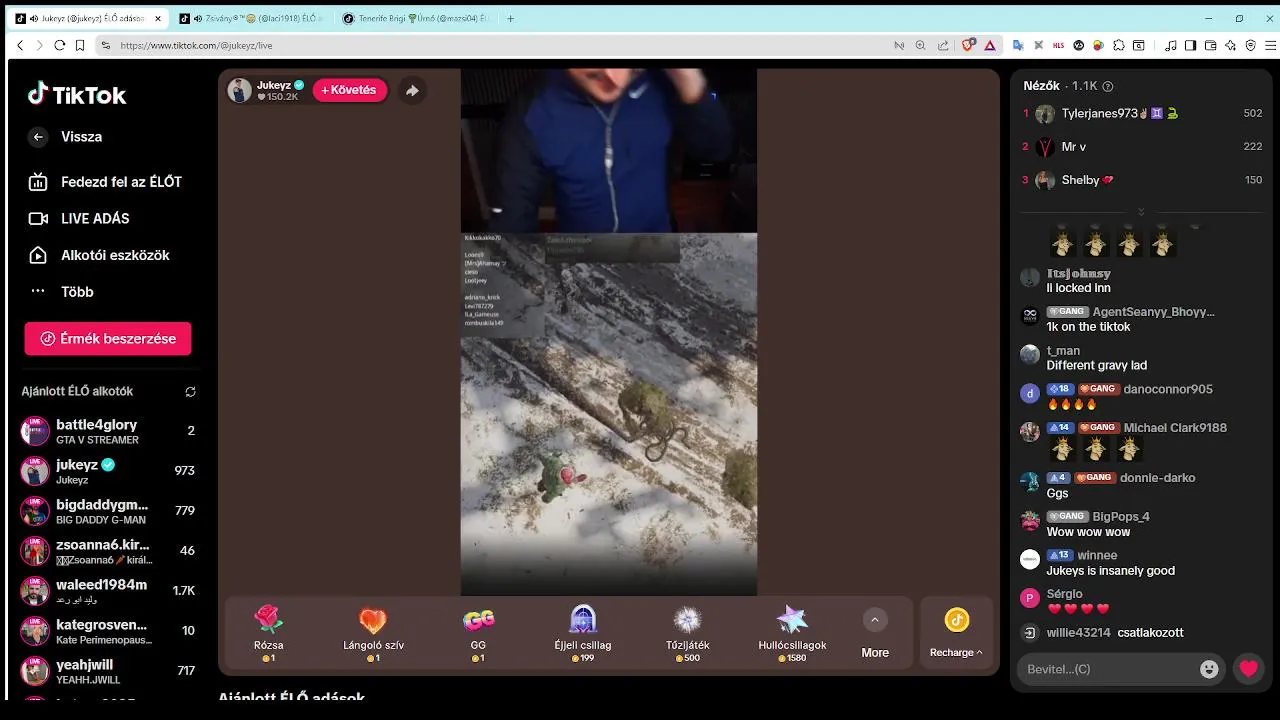The image size is (1280, 720).
Task: Go back using the Vissza arrow
Action: tap(38, 137)
